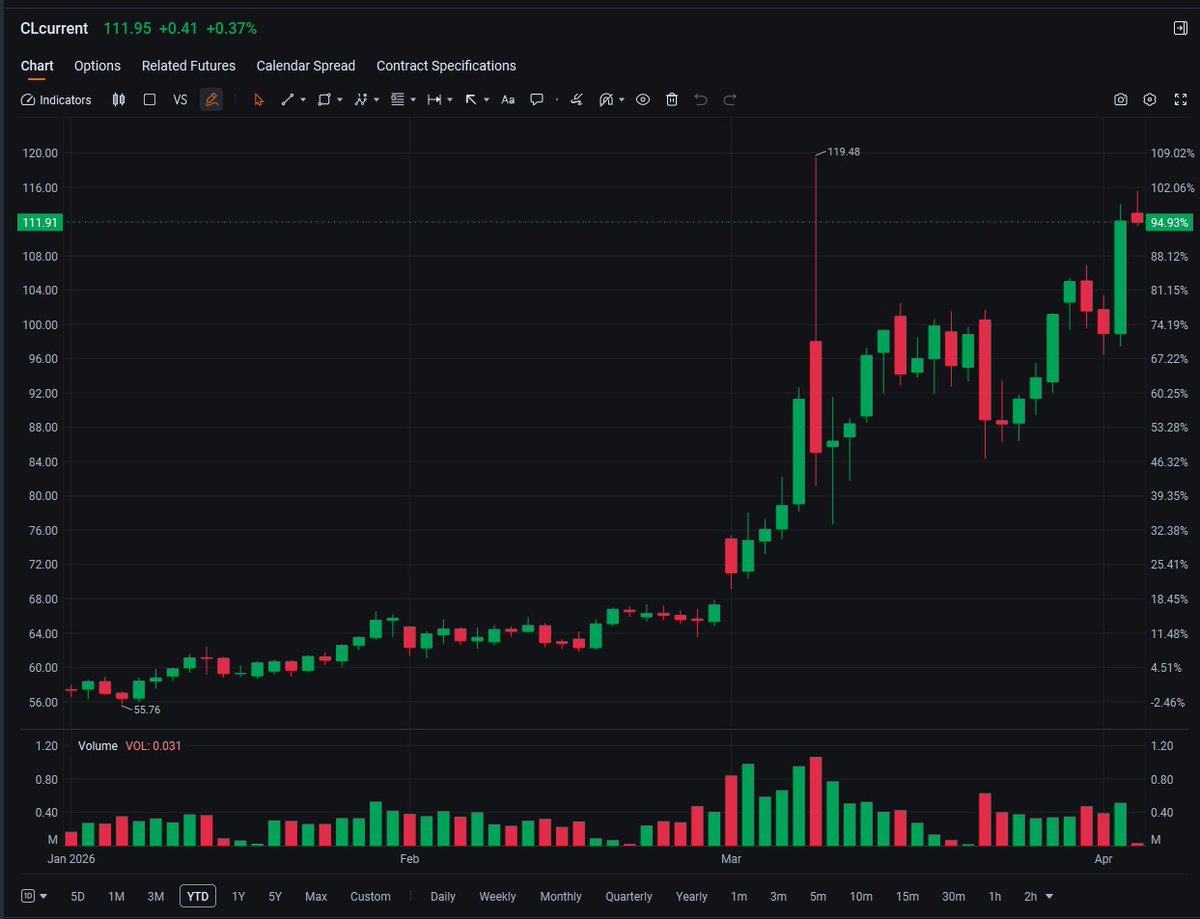Screen dimensions: 1200x919
Task: Select the arrow annotation tool
Action: click(471, 100)
